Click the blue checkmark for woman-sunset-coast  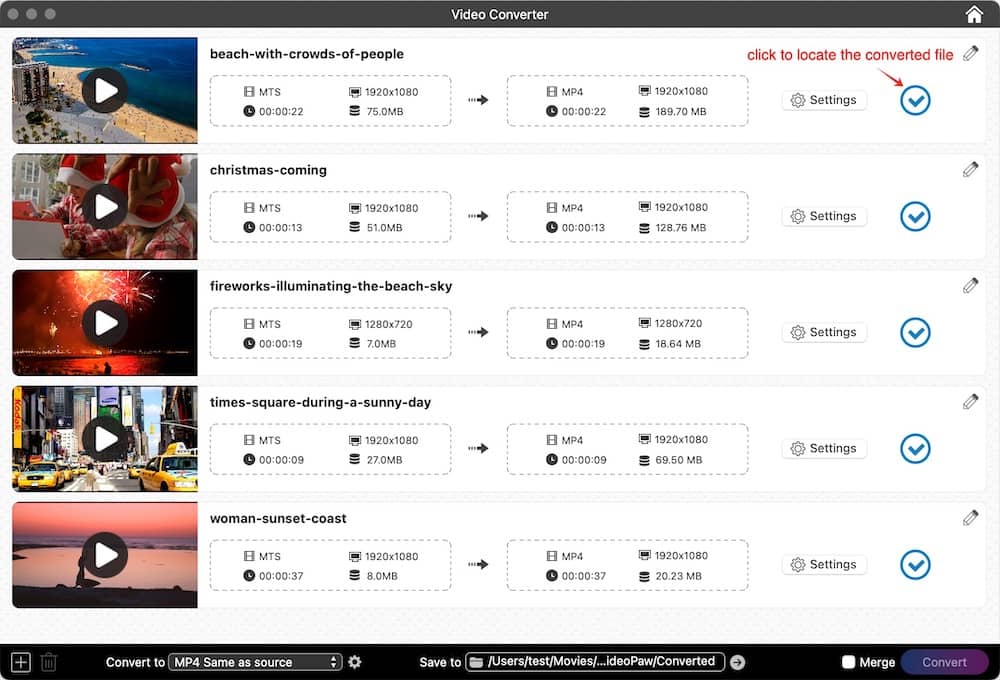(x=914, y=564)
